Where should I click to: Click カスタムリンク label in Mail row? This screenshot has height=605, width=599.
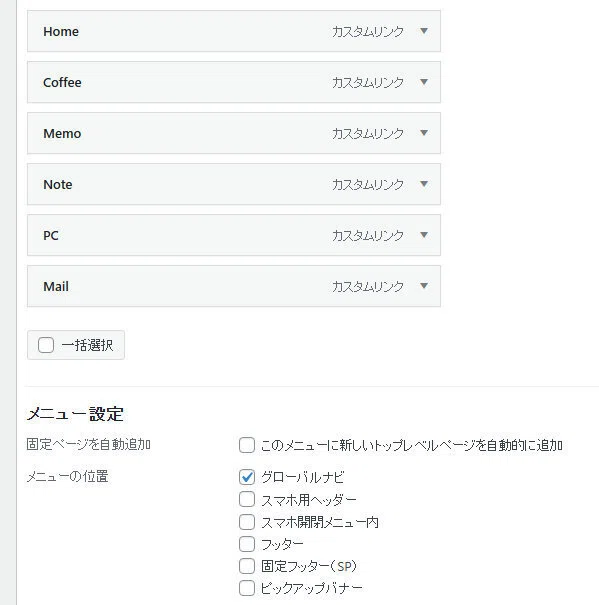tap(368, 286)
